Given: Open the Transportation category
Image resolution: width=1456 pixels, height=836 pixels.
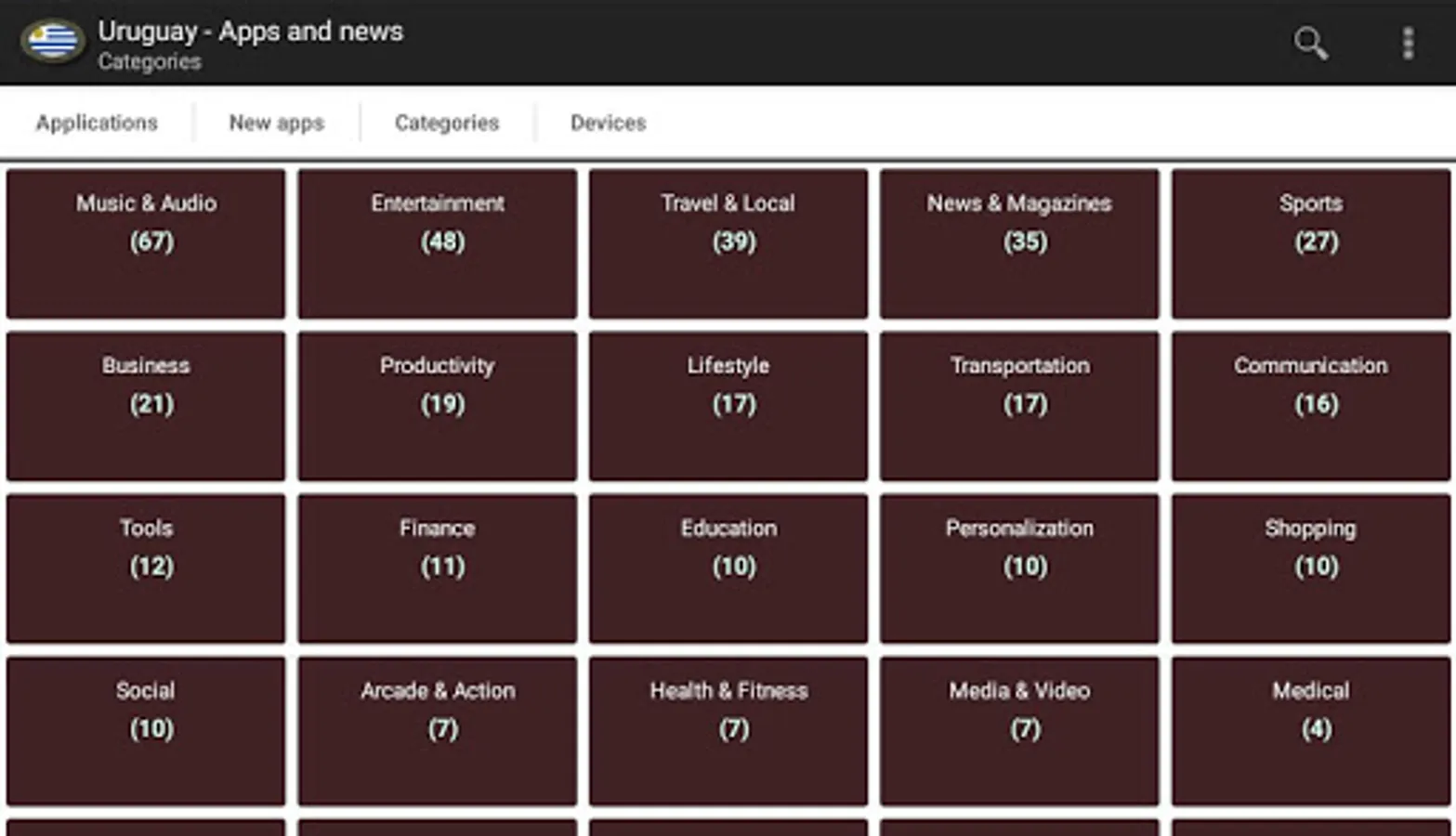Looking at the screenshot, I should pos(1019,406).
